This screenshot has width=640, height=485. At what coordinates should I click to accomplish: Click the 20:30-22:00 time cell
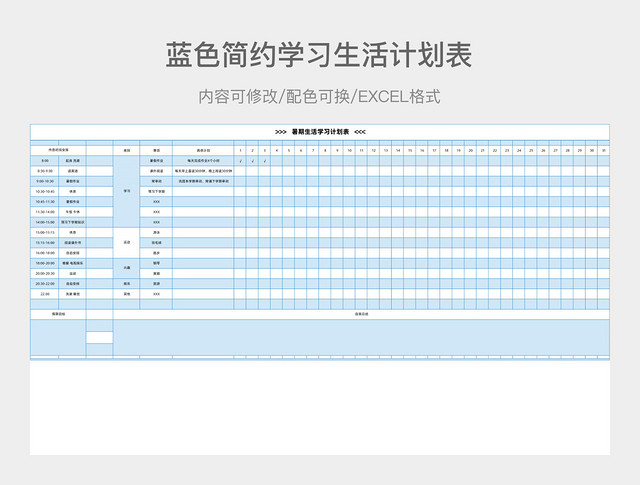click(x=45, y=284)
